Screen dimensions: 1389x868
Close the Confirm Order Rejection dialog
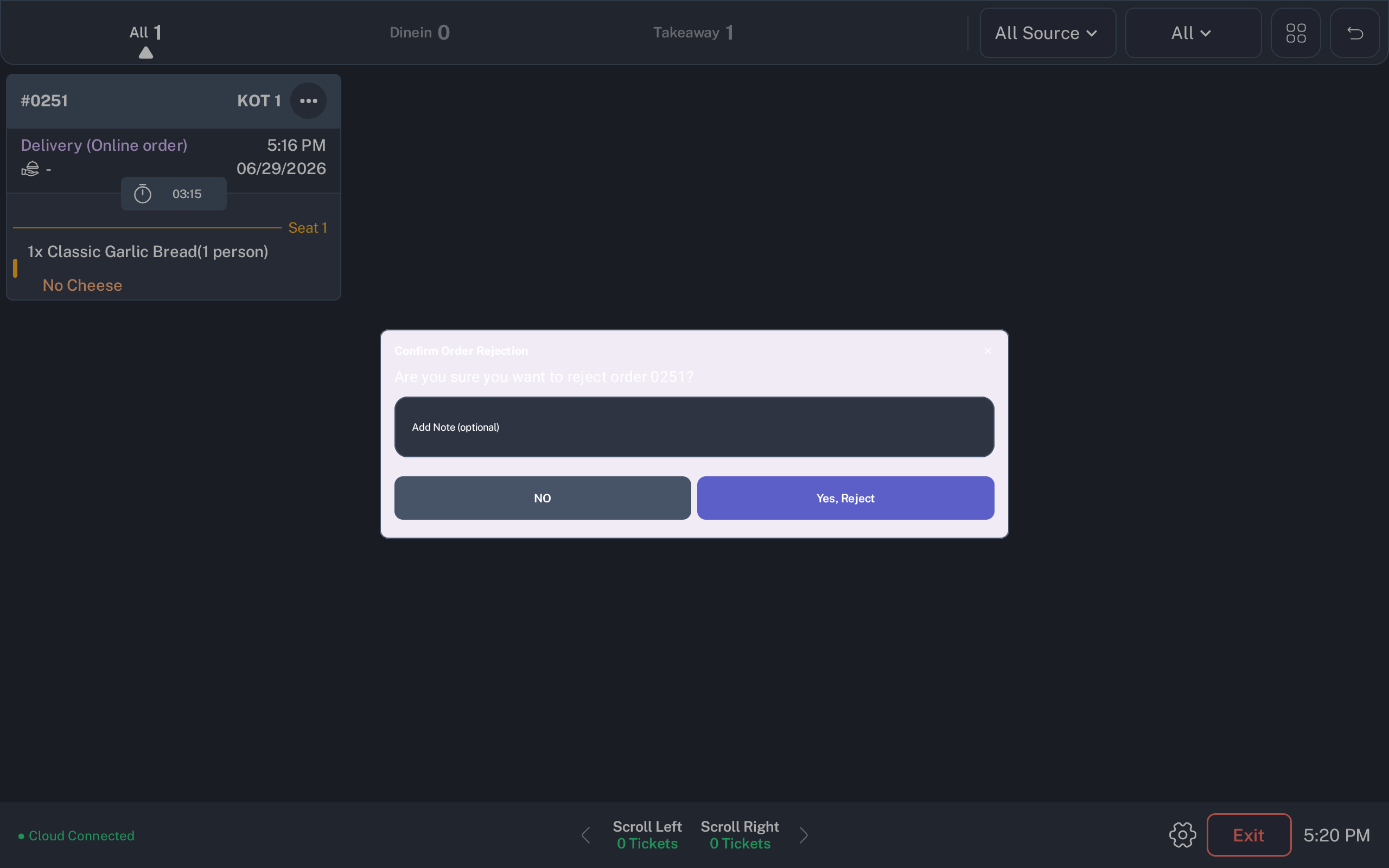click(x=988, y=351)
